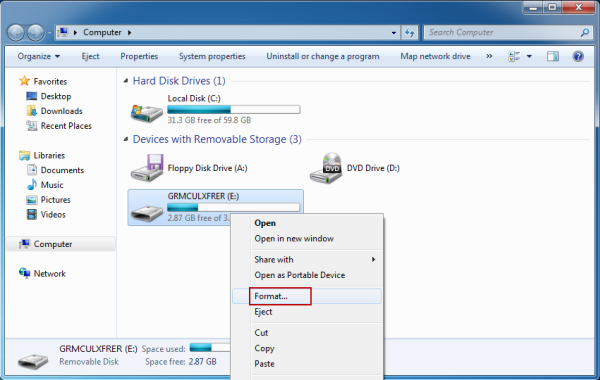Open the view options dropdown arrow
This screenshot has width=600, height=380.
click(x=529, y=56)
